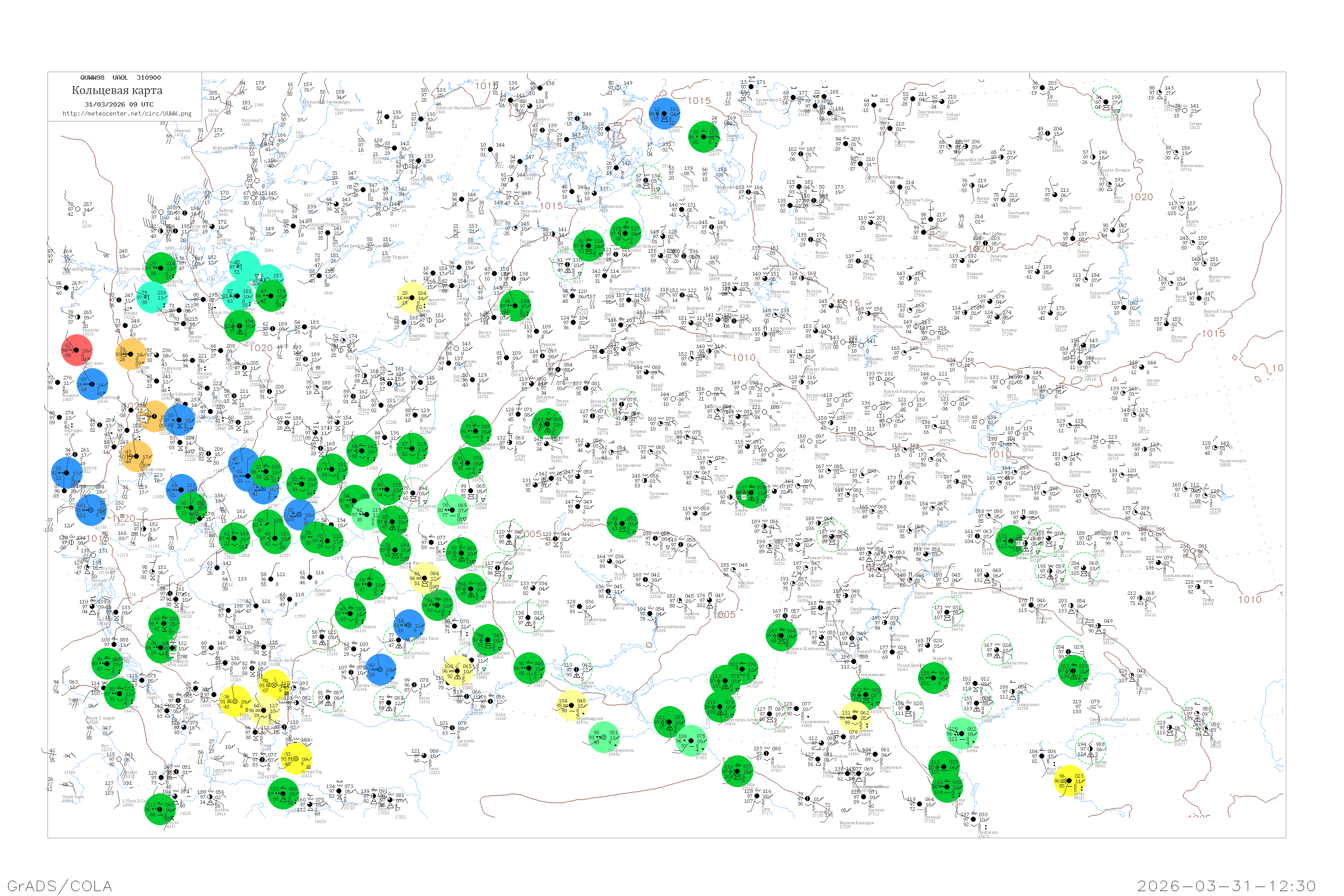Image resolution: width=1344 pixels, height=896 pixels.
Task: Click the 1020 isobar label on right edge
Action: coord(1141,197)
